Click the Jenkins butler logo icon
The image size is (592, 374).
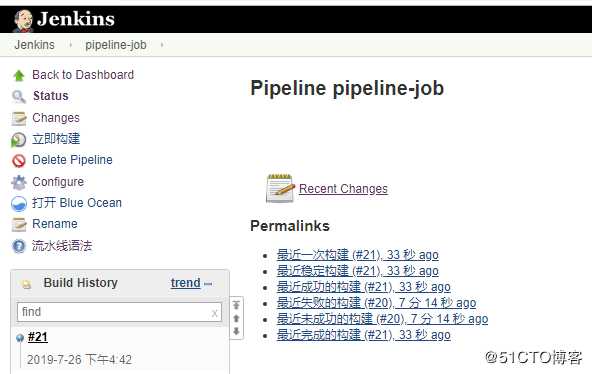23,20
